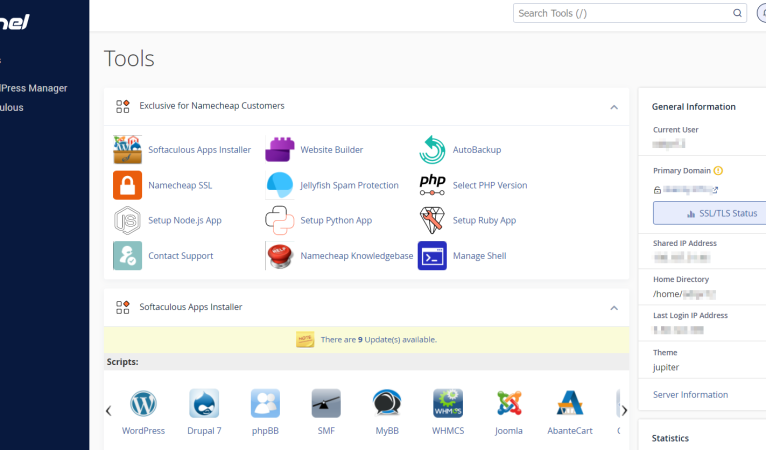Open the Setup Node.js App text link

click(x=185, y=220)
